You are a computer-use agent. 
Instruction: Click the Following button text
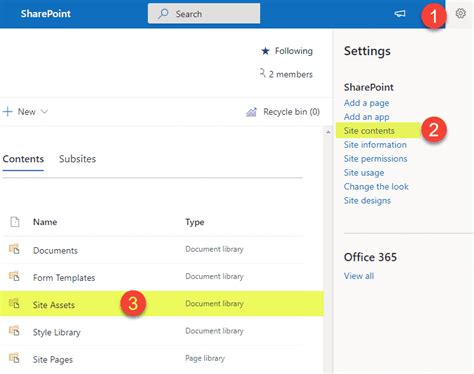click(294, 51)
